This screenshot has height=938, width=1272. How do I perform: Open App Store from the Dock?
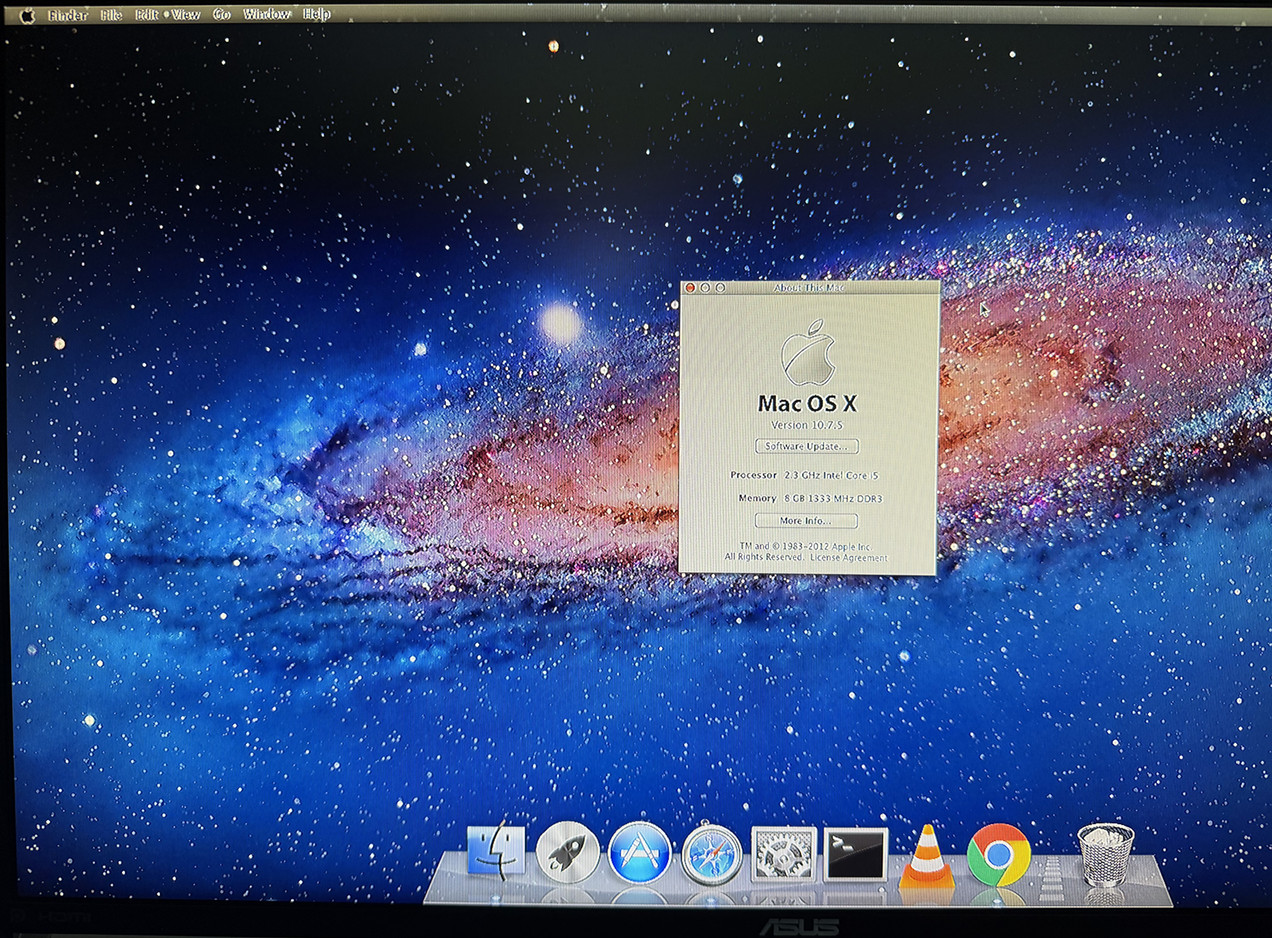coord(639,853)
